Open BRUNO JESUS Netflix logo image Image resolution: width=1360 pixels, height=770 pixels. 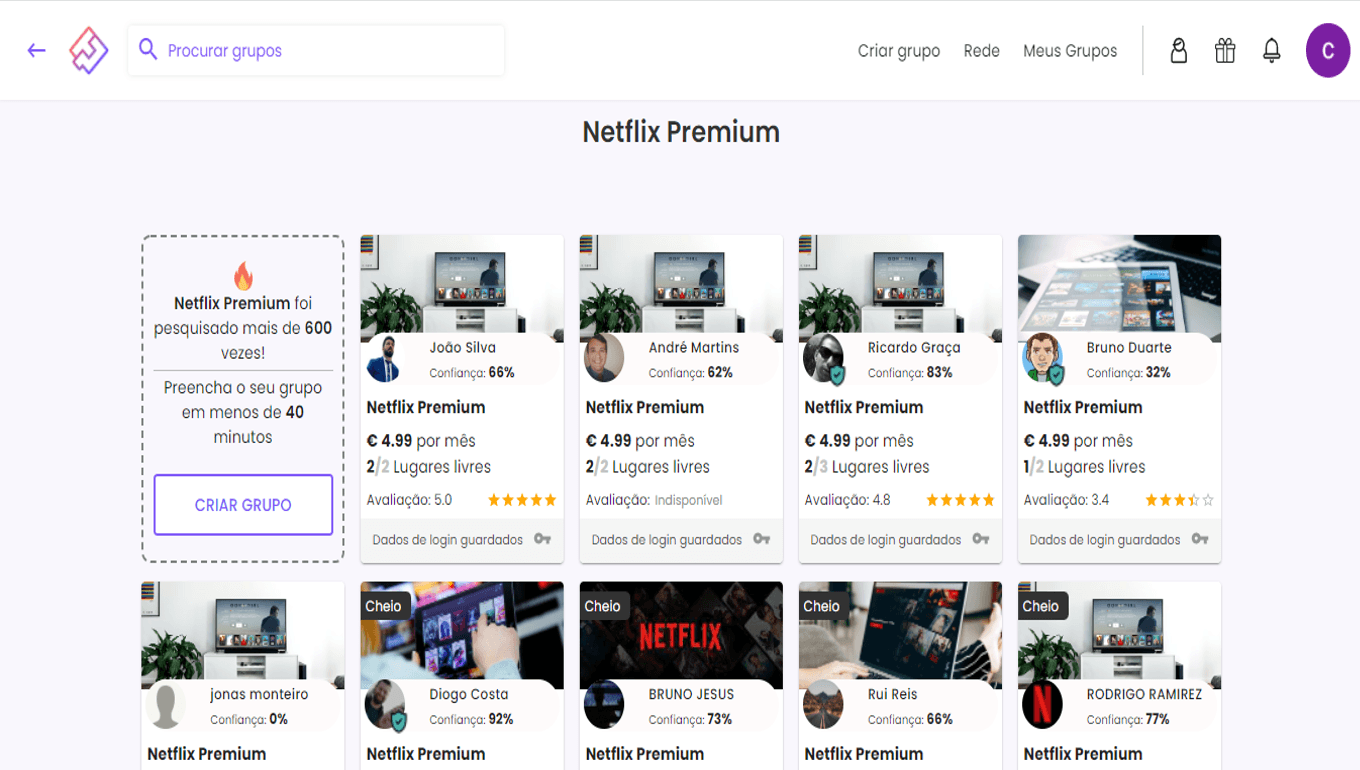point(681,635)
